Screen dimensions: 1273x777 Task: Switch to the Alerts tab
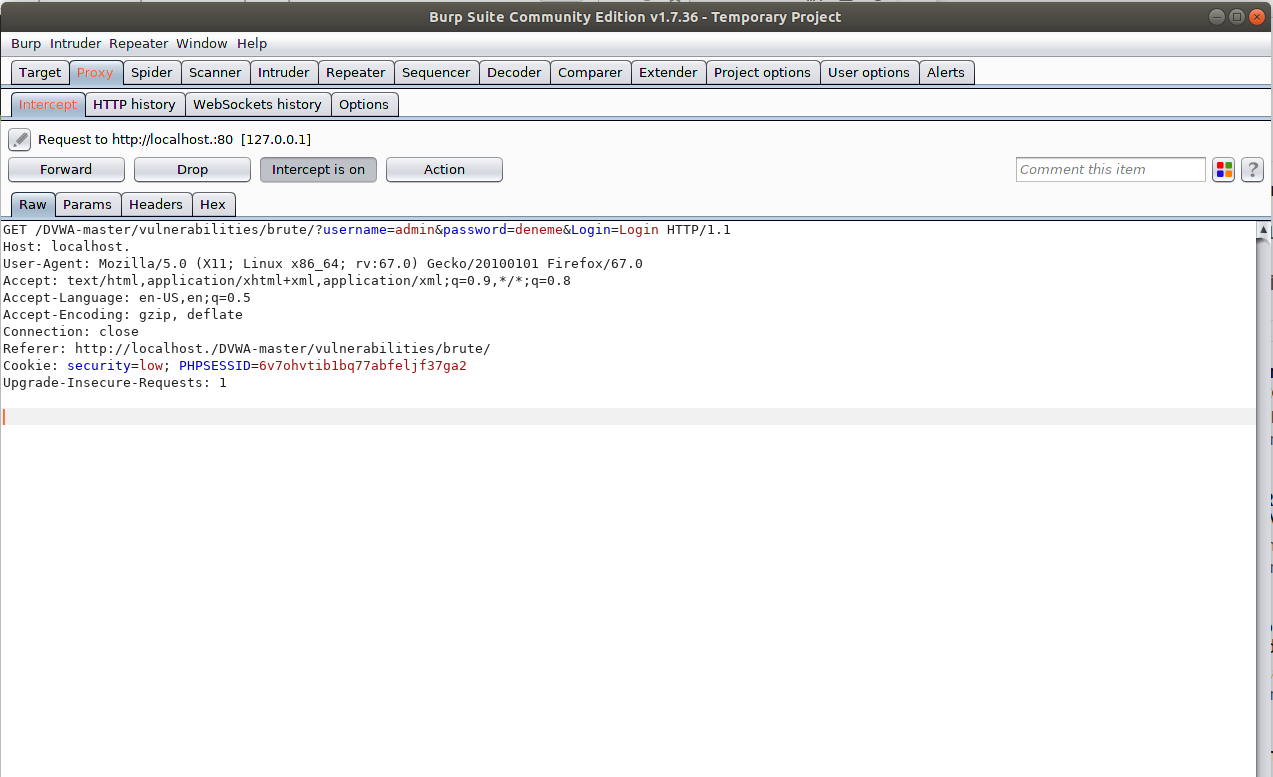(946, 72)
